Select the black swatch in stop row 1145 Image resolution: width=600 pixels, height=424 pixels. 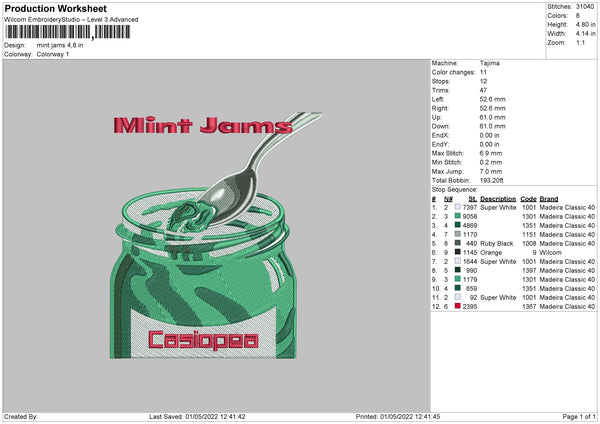[458, 252]
